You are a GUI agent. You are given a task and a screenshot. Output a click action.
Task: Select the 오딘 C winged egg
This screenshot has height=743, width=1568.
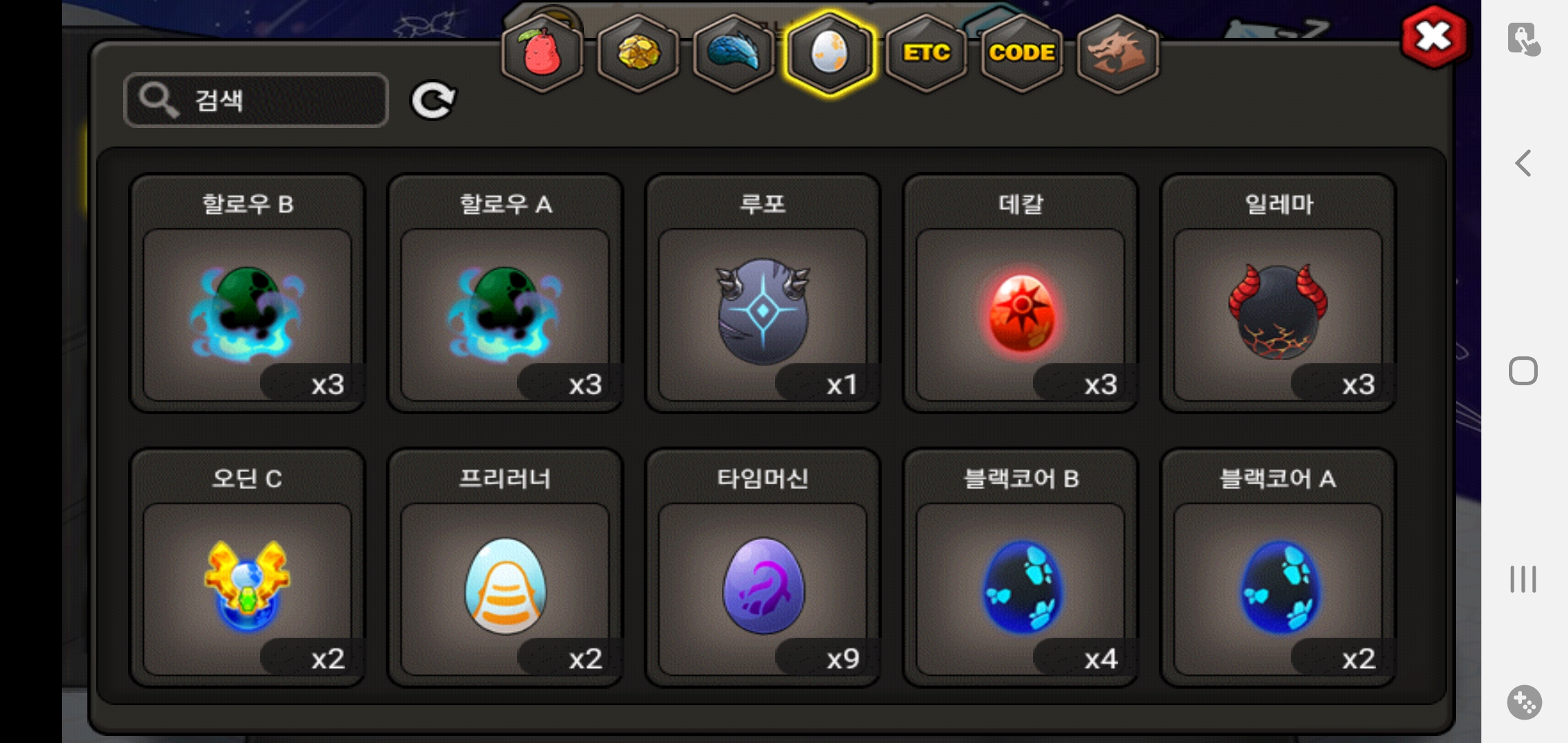[x=248, y=568]
